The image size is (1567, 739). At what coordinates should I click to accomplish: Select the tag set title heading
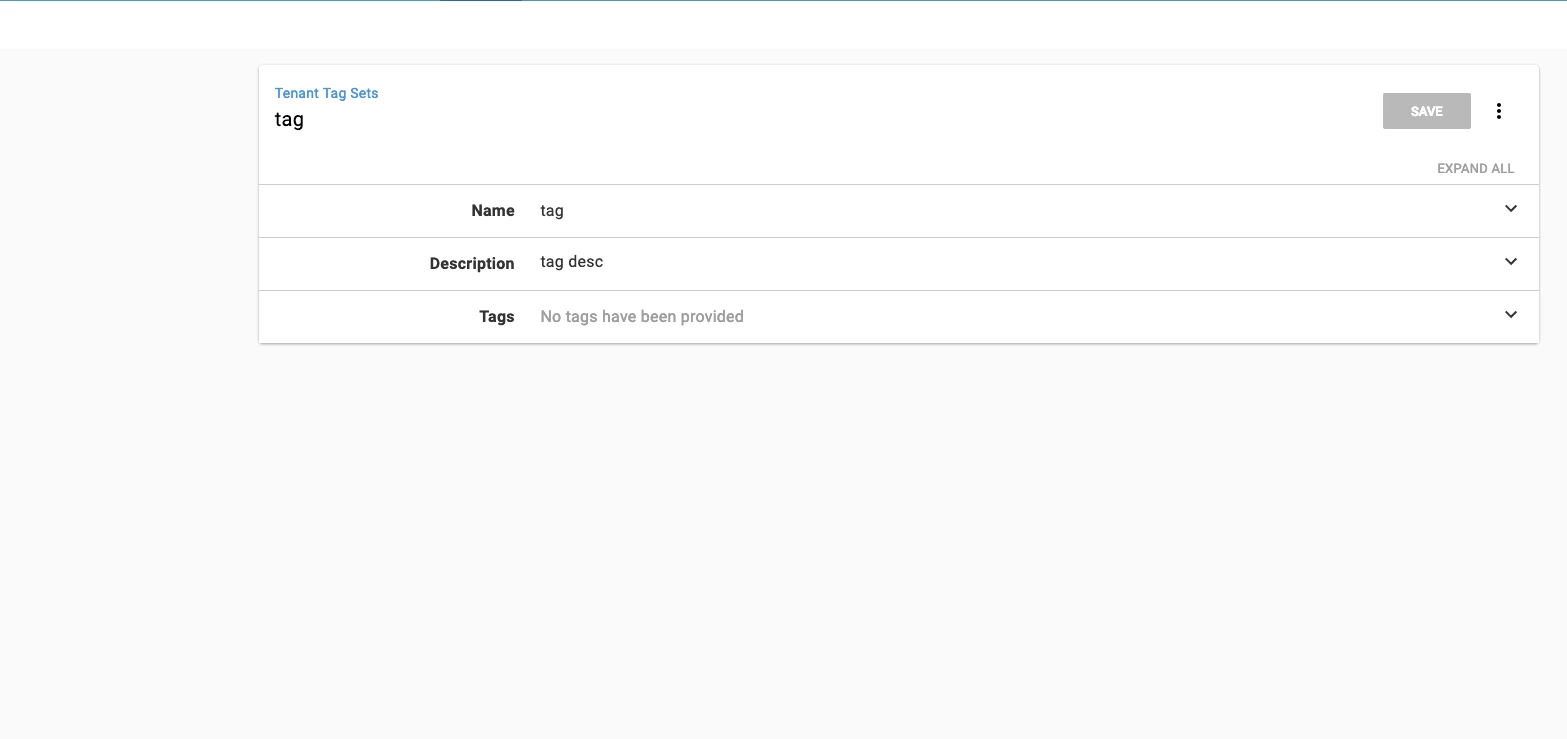289,119
